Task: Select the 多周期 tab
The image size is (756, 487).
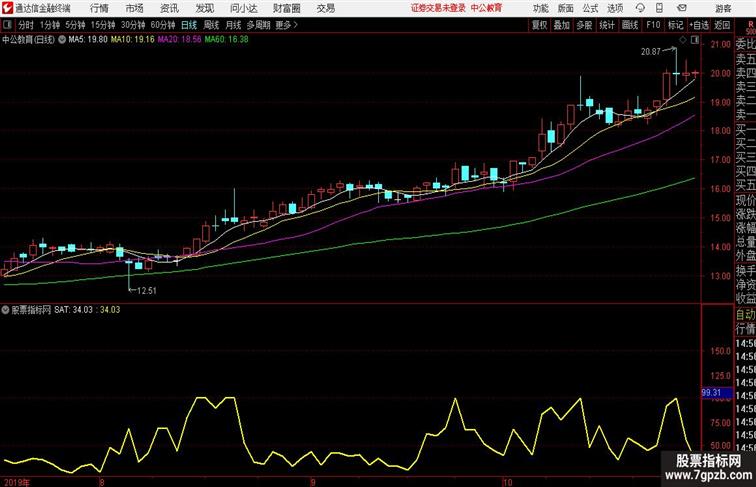Action: pos(258,25)
